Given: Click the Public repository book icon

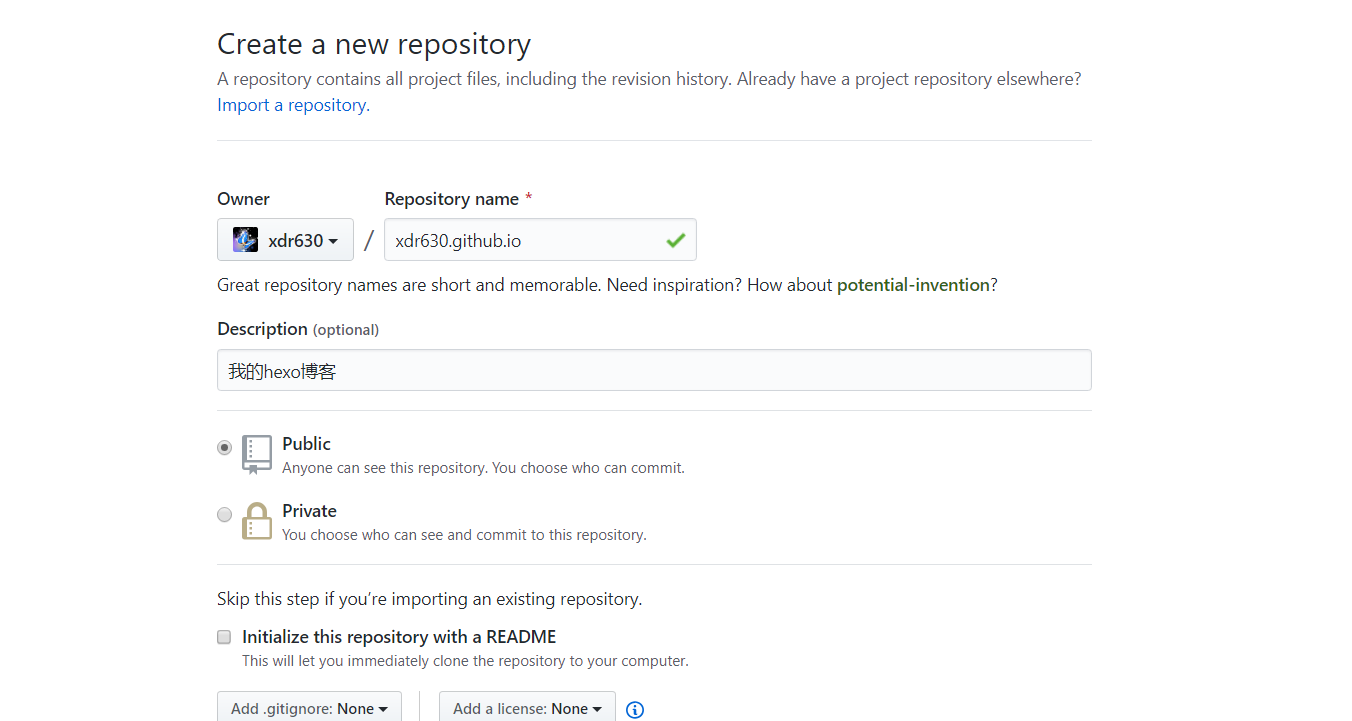Looking at the screenshot, I should point(257,454).
